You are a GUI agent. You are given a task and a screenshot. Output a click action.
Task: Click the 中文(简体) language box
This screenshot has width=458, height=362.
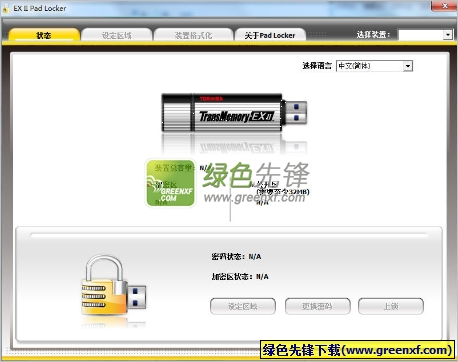370,66
